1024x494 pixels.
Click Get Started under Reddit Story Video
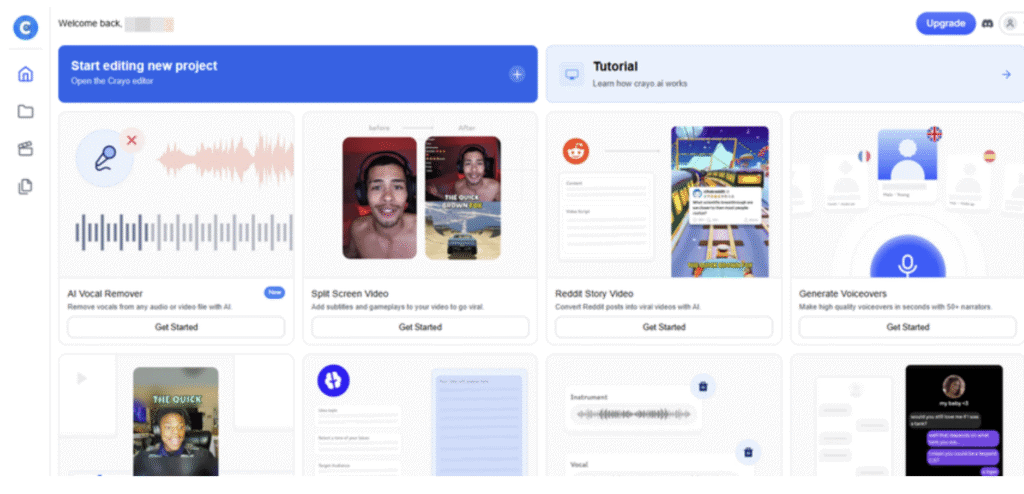(664, 327)
